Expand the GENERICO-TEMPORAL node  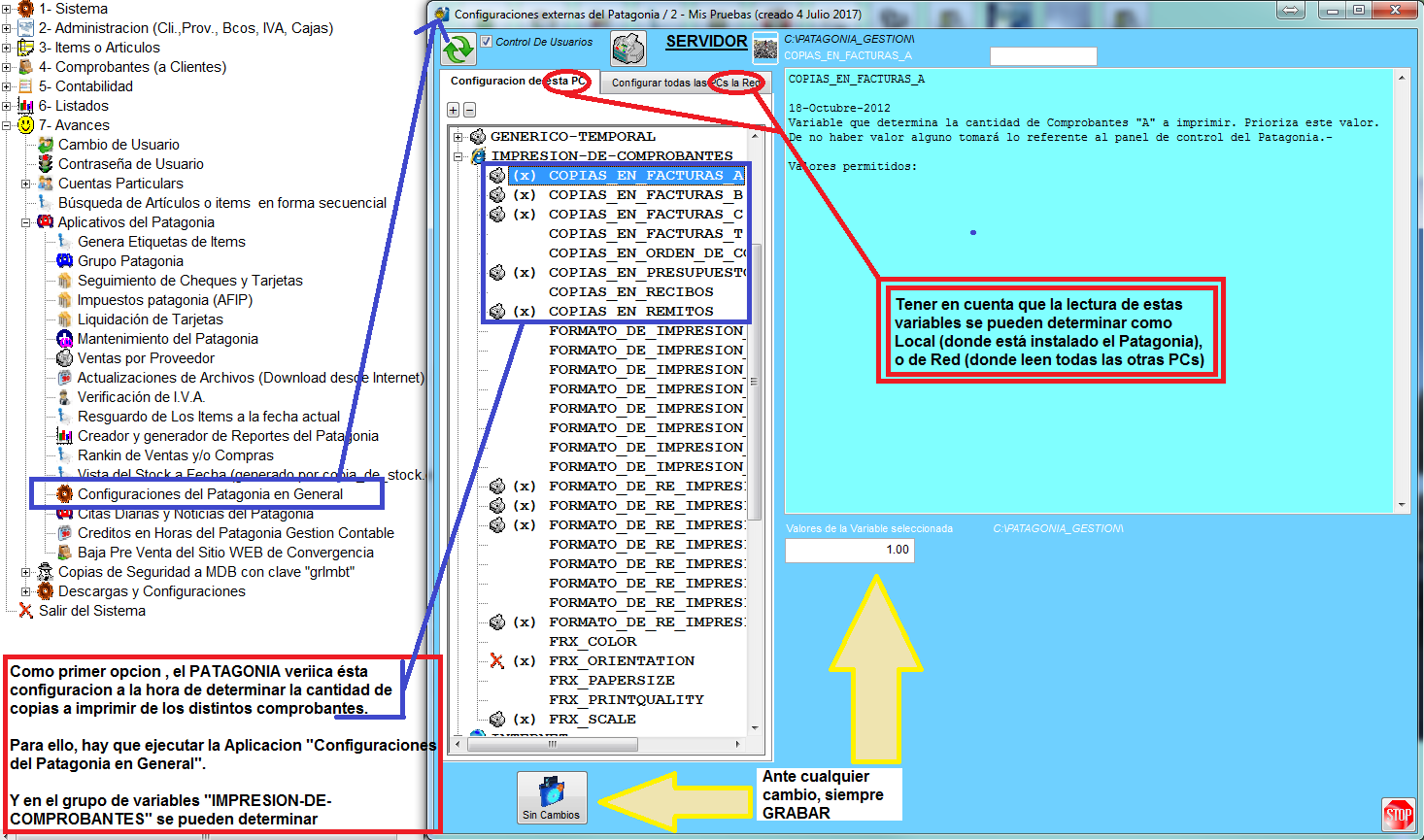click(458, 137)
